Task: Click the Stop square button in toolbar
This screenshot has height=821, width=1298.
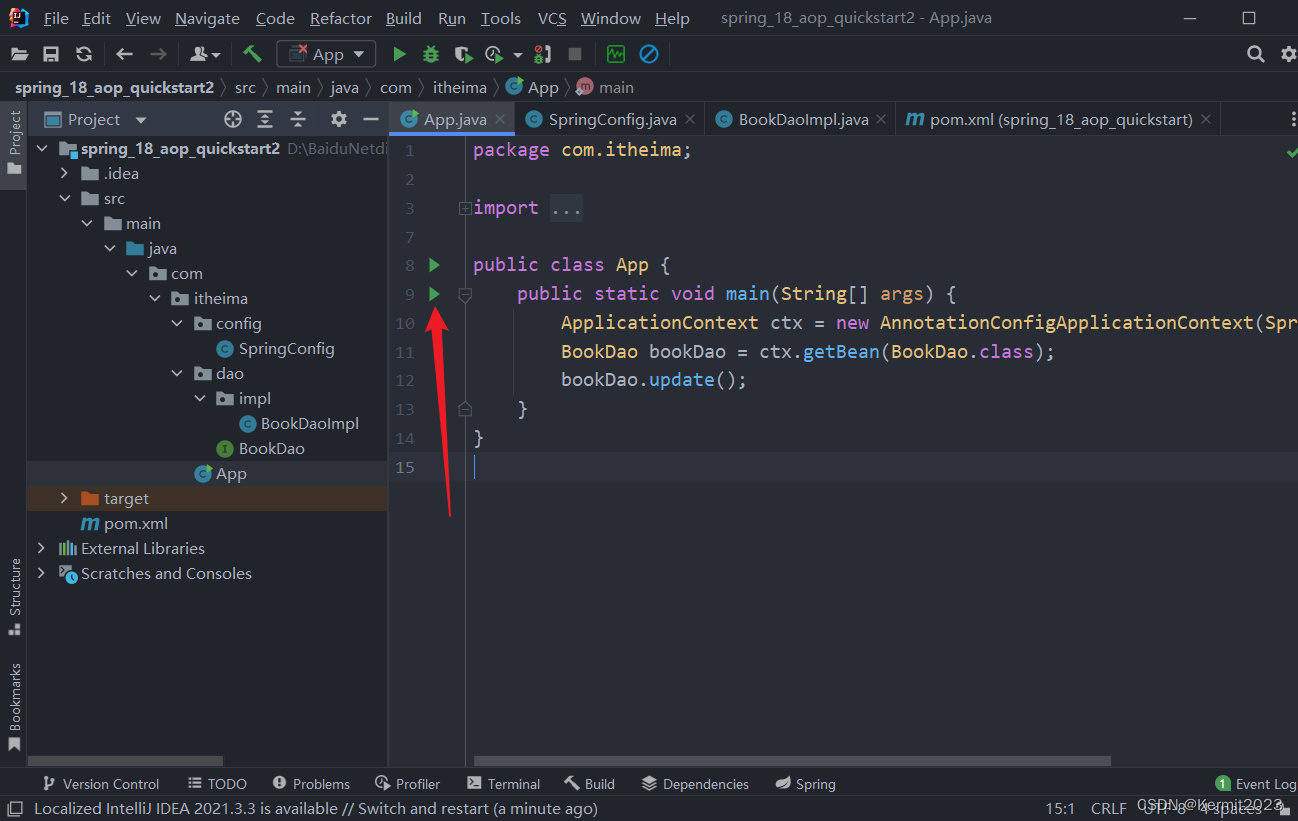Action: click(575, 54)
